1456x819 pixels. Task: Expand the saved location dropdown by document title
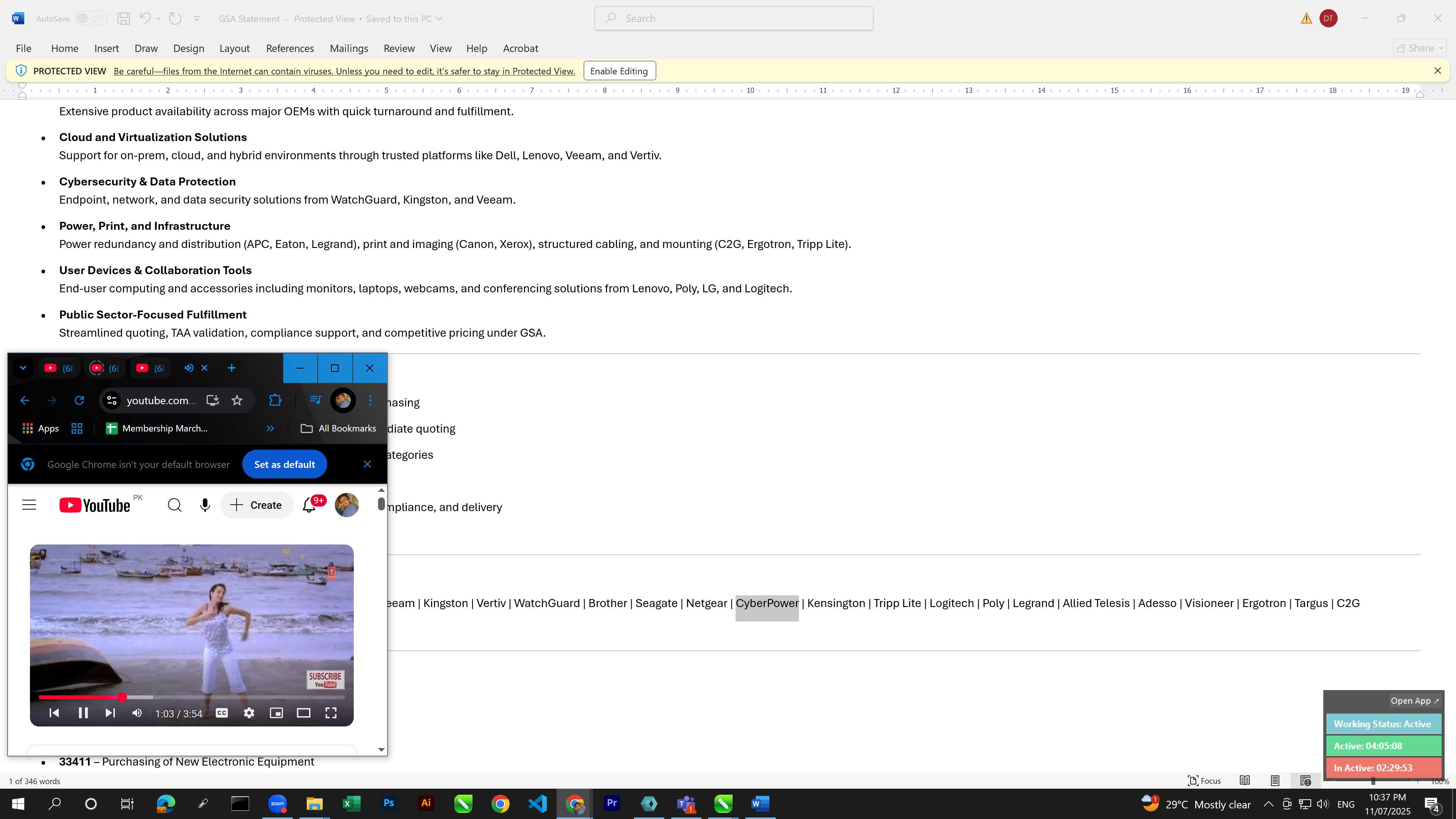(439, 19)
